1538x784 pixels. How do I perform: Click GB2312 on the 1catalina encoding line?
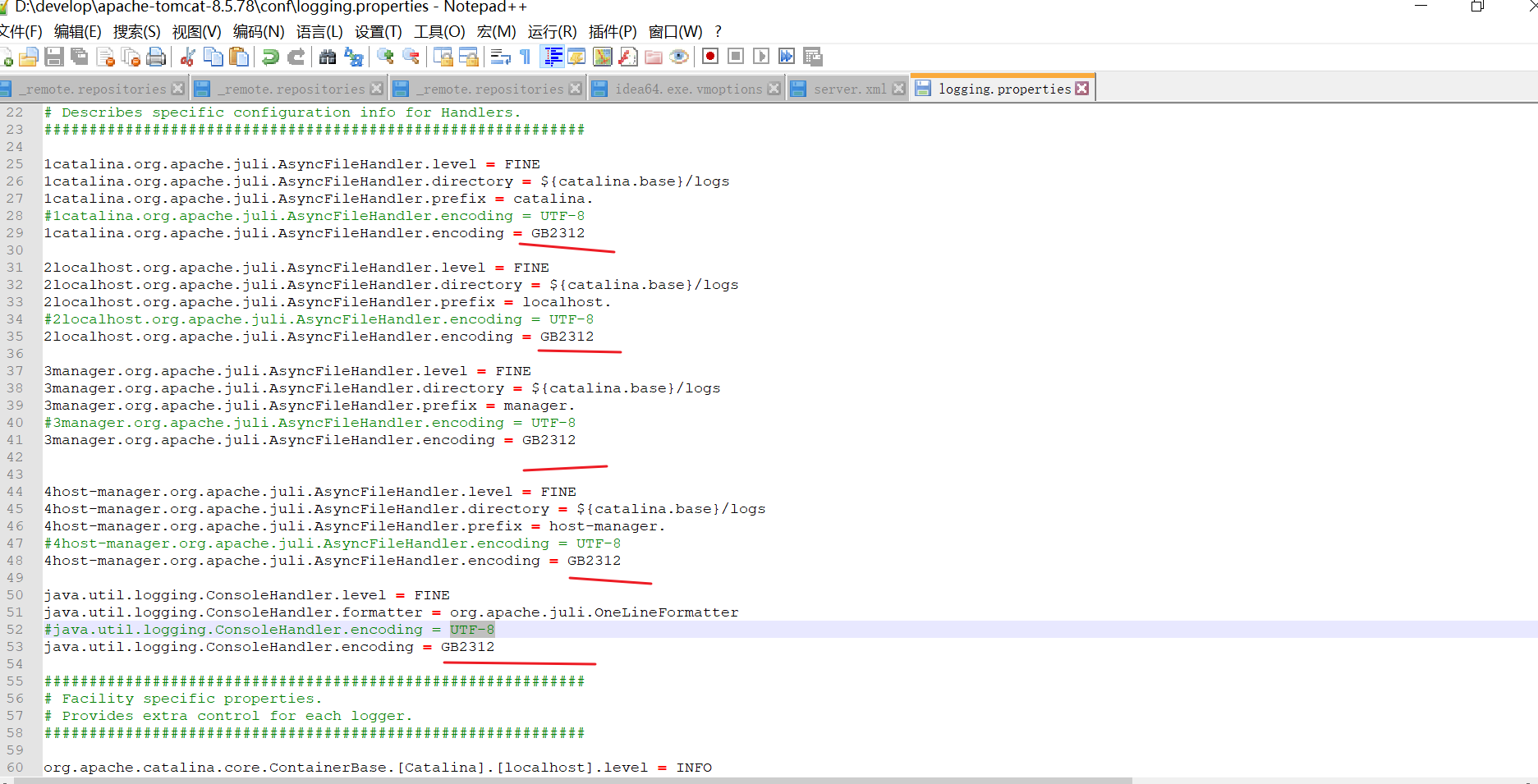(558, 233)
